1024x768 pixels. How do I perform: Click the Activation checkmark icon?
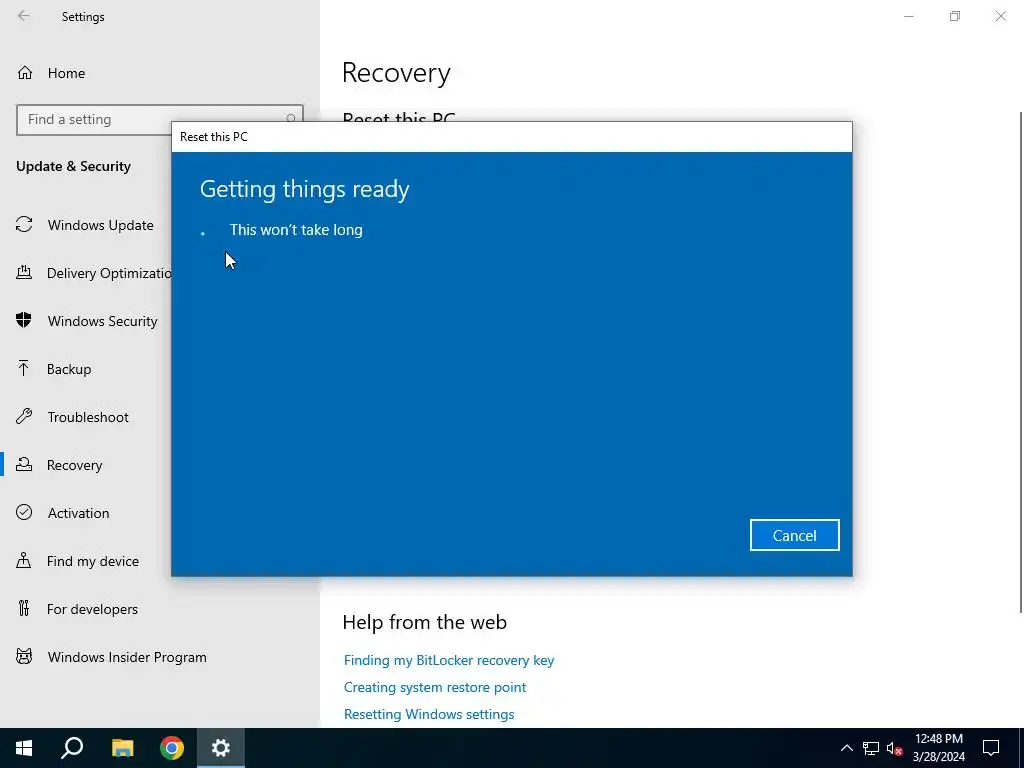(x=24, y=513)
